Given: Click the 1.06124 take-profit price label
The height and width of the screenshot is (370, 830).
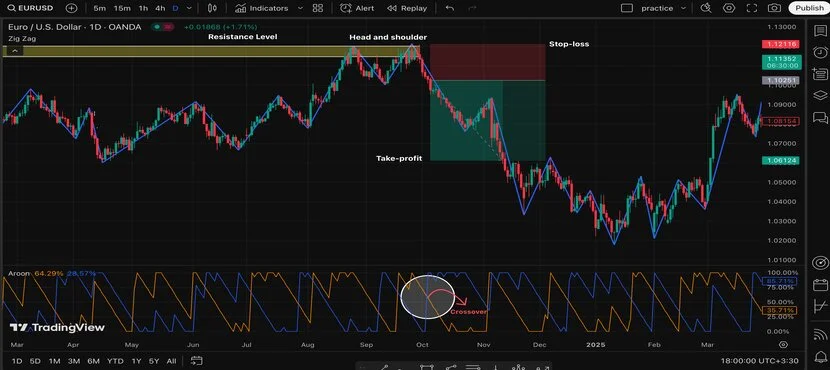Looking at the screenshot, I should (x=780, y=160).
